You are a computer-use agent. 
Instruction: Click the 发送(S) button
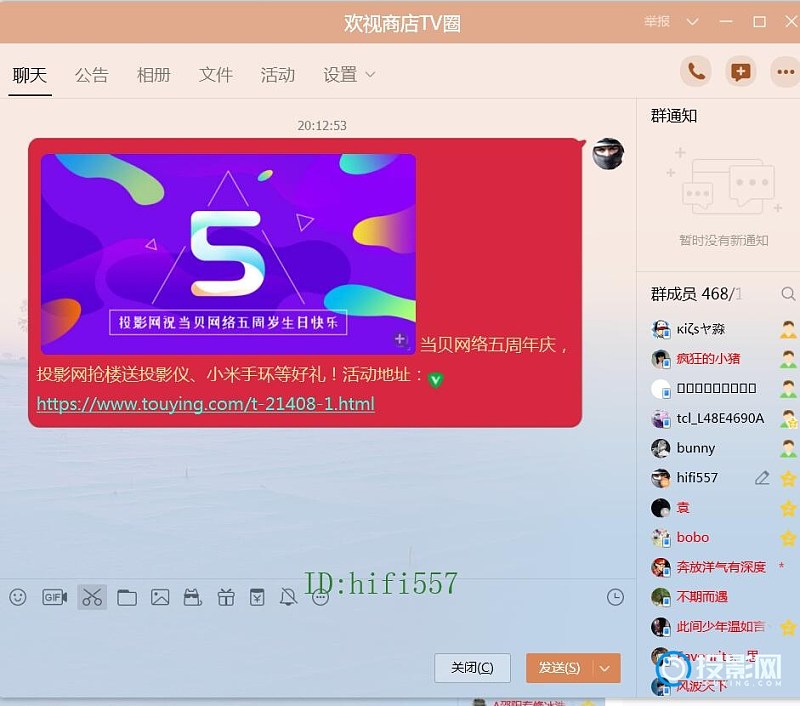(560, 668)
